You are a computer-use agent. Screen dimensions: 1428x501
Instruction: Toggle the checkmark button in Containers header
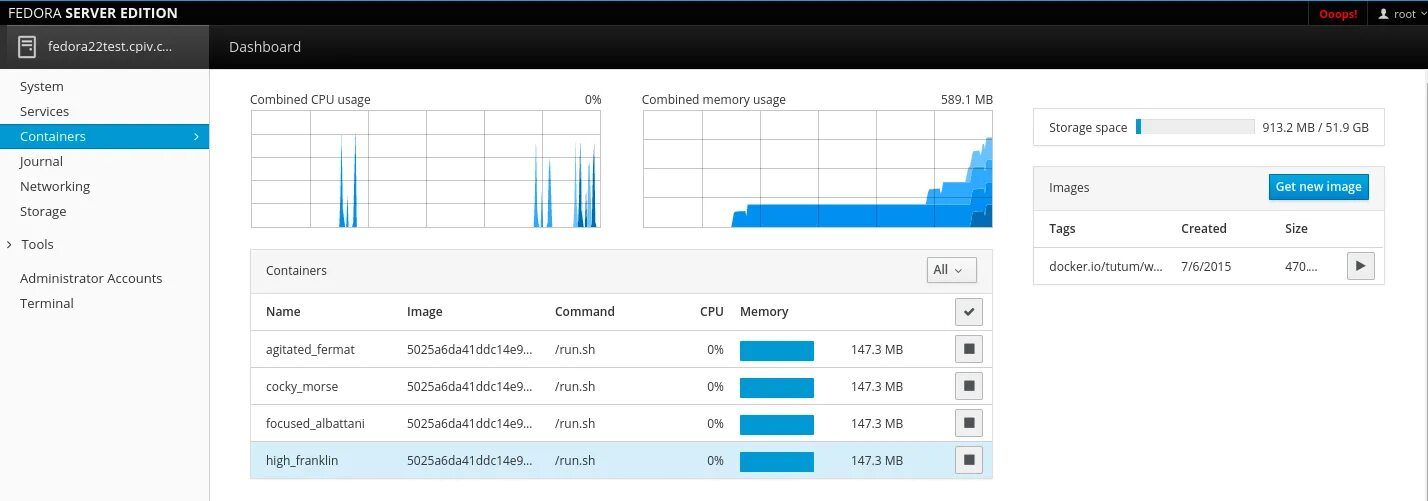(968, 312)
